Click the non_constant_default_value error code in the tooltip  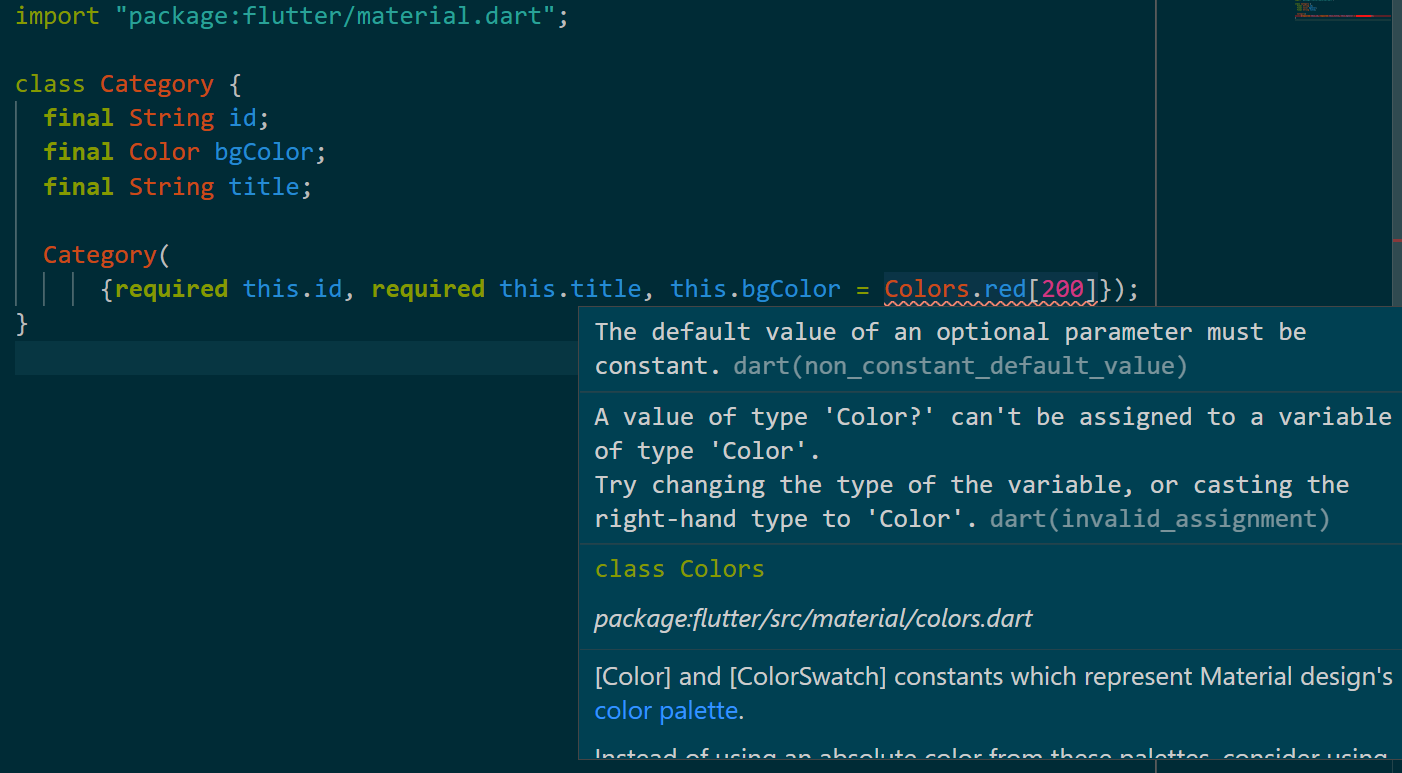(960, 366)
